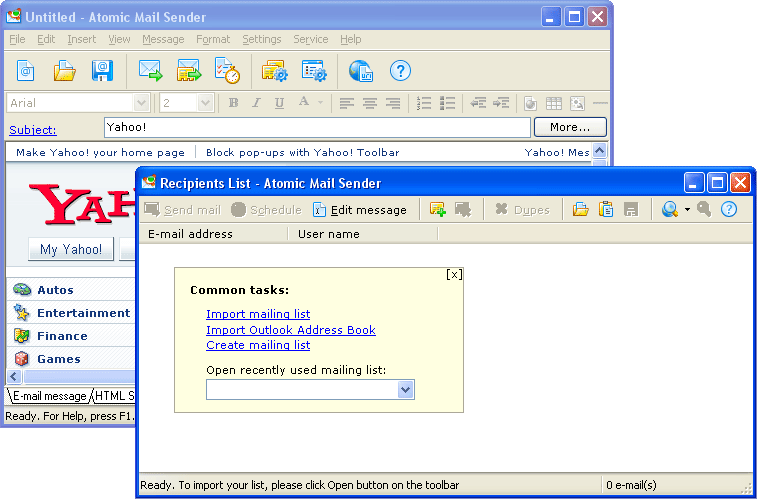
Task: Click the E-mail address column header
Action: tap(213, 234)
